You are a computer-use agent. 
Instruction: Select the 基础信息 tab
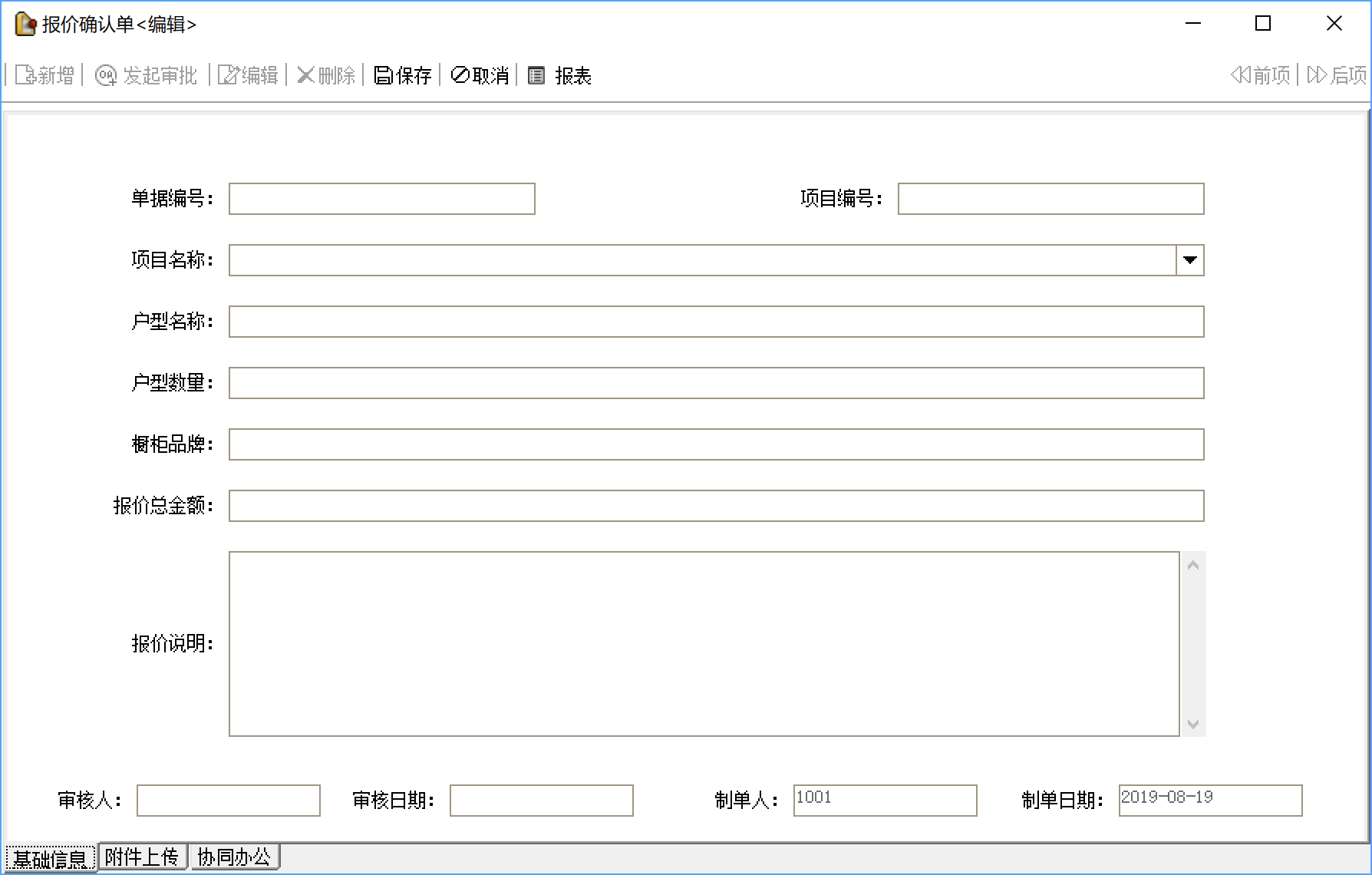(x=51, y=858)
